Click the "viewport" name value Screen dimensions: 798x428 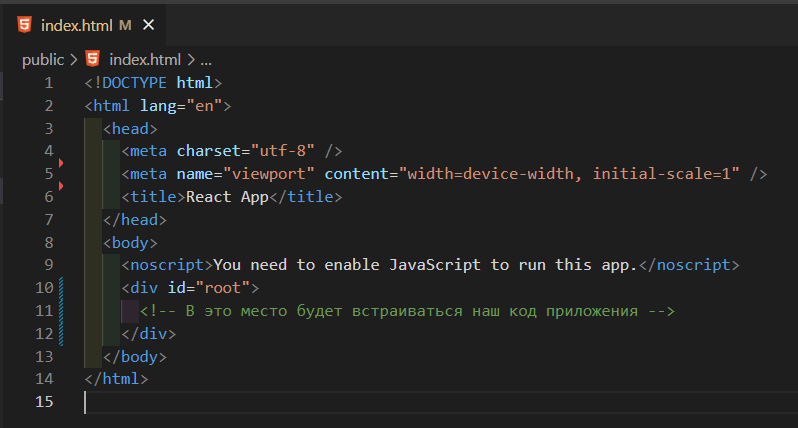(269, 174)
